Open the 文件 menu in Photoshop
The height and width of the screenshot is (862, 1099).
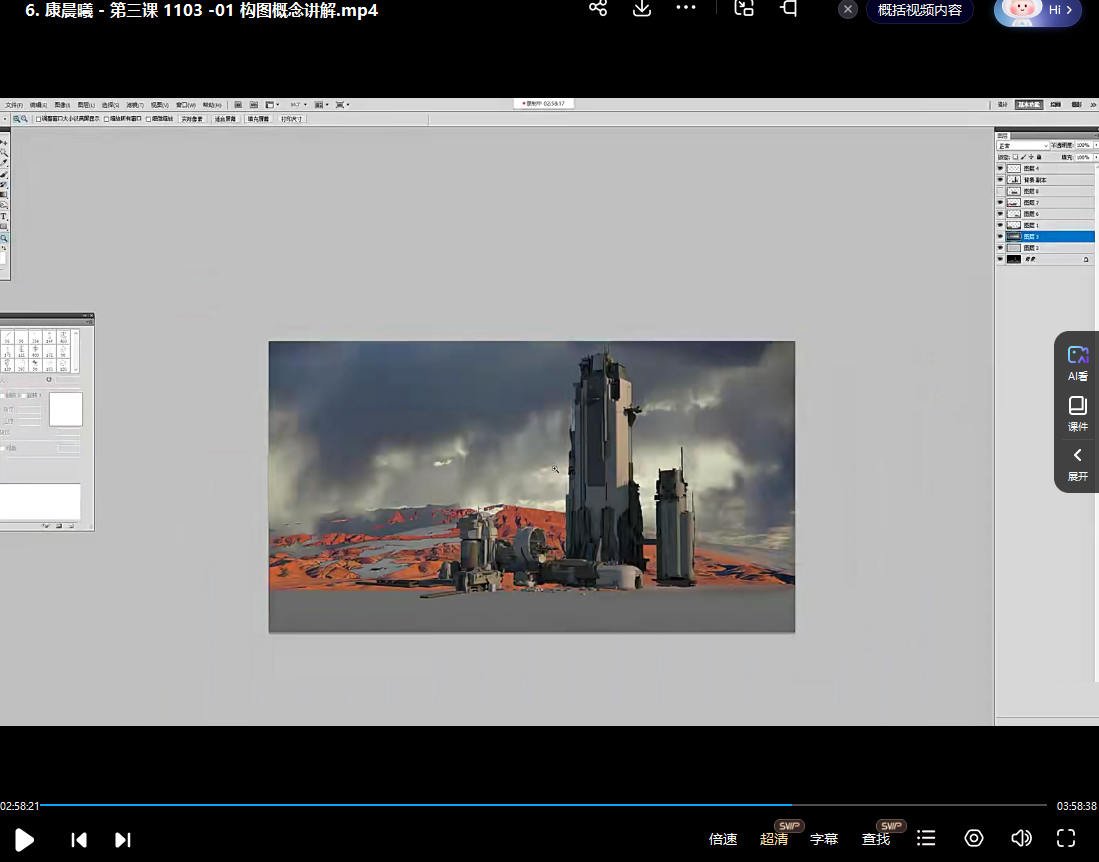click(14, 105)
